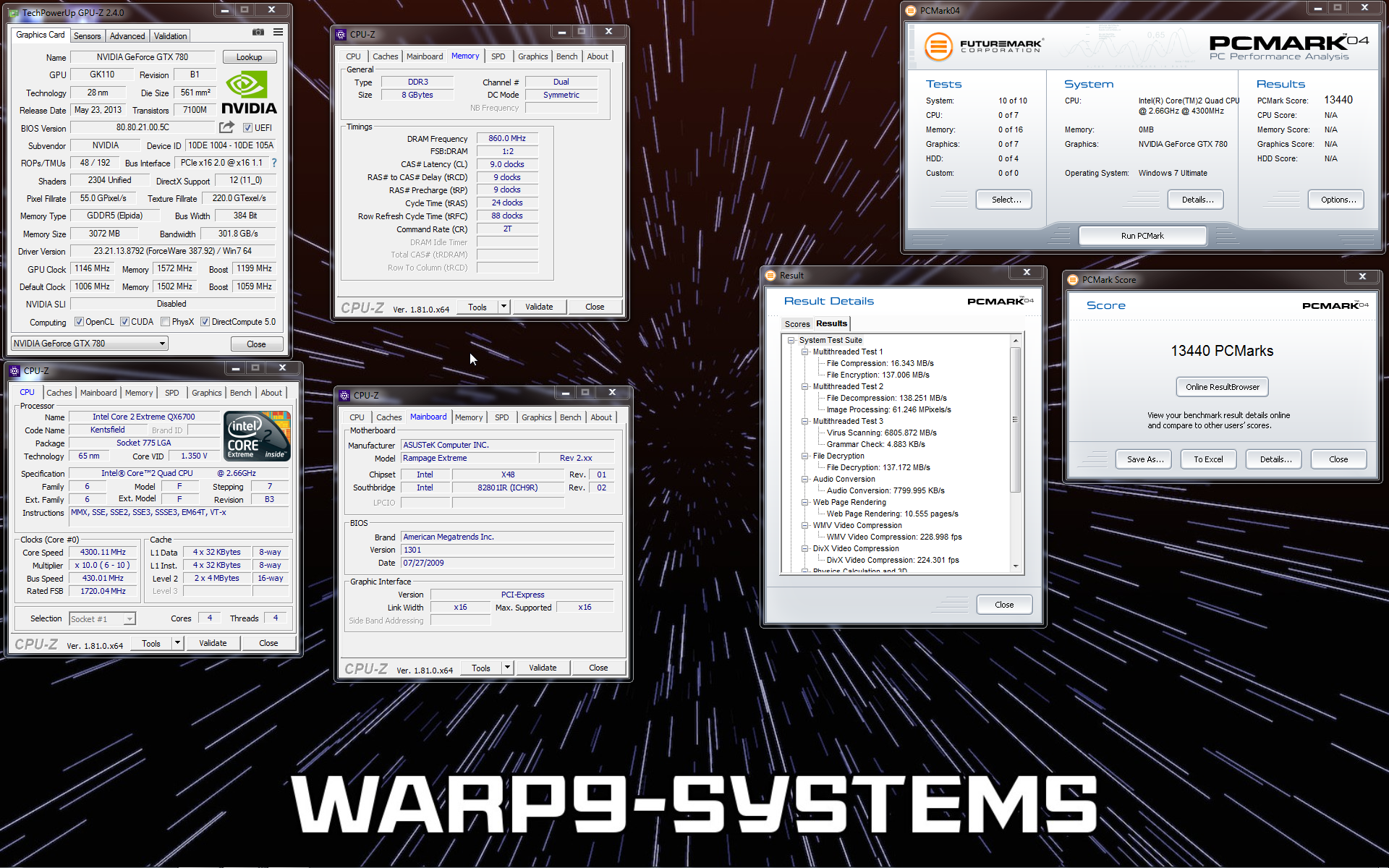
Task: Click Close button in Result window
Action: pos(1004,605)
